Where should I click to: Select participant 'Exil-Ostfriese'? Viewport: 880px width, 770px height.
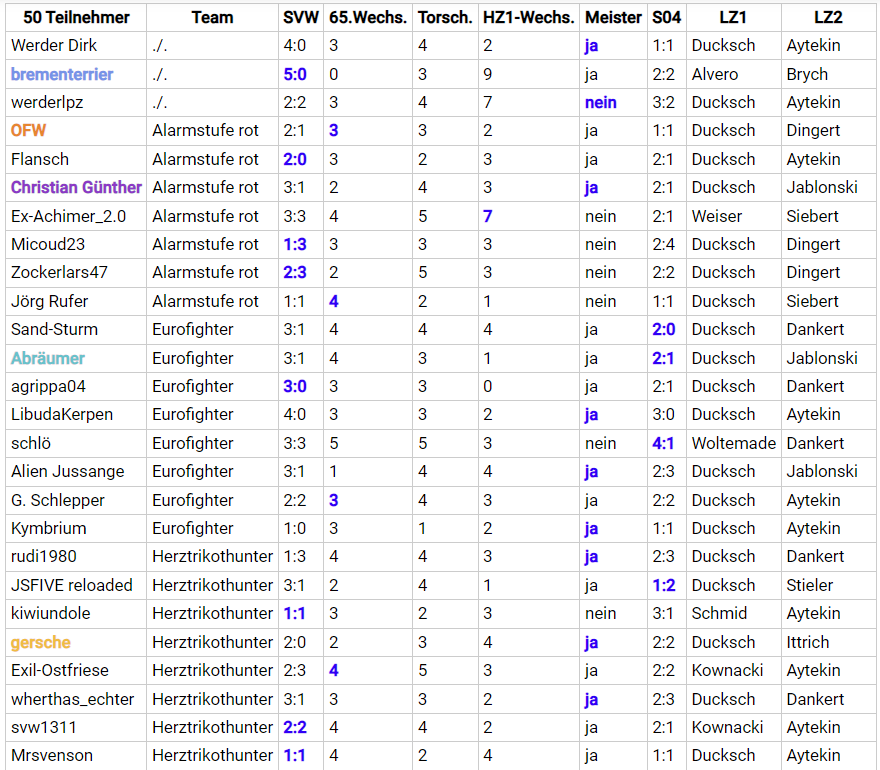[x=60, y=670]
